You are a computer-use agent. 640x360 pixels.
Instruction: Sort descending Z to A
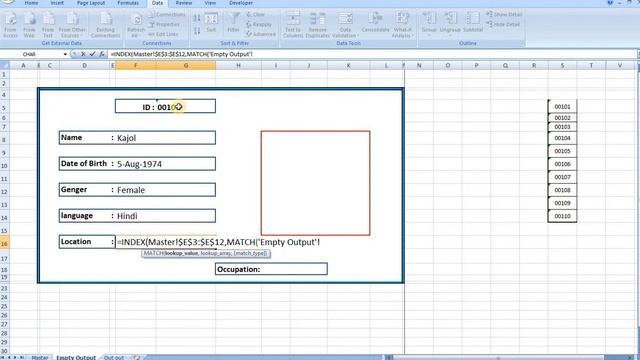pos(197,31)
